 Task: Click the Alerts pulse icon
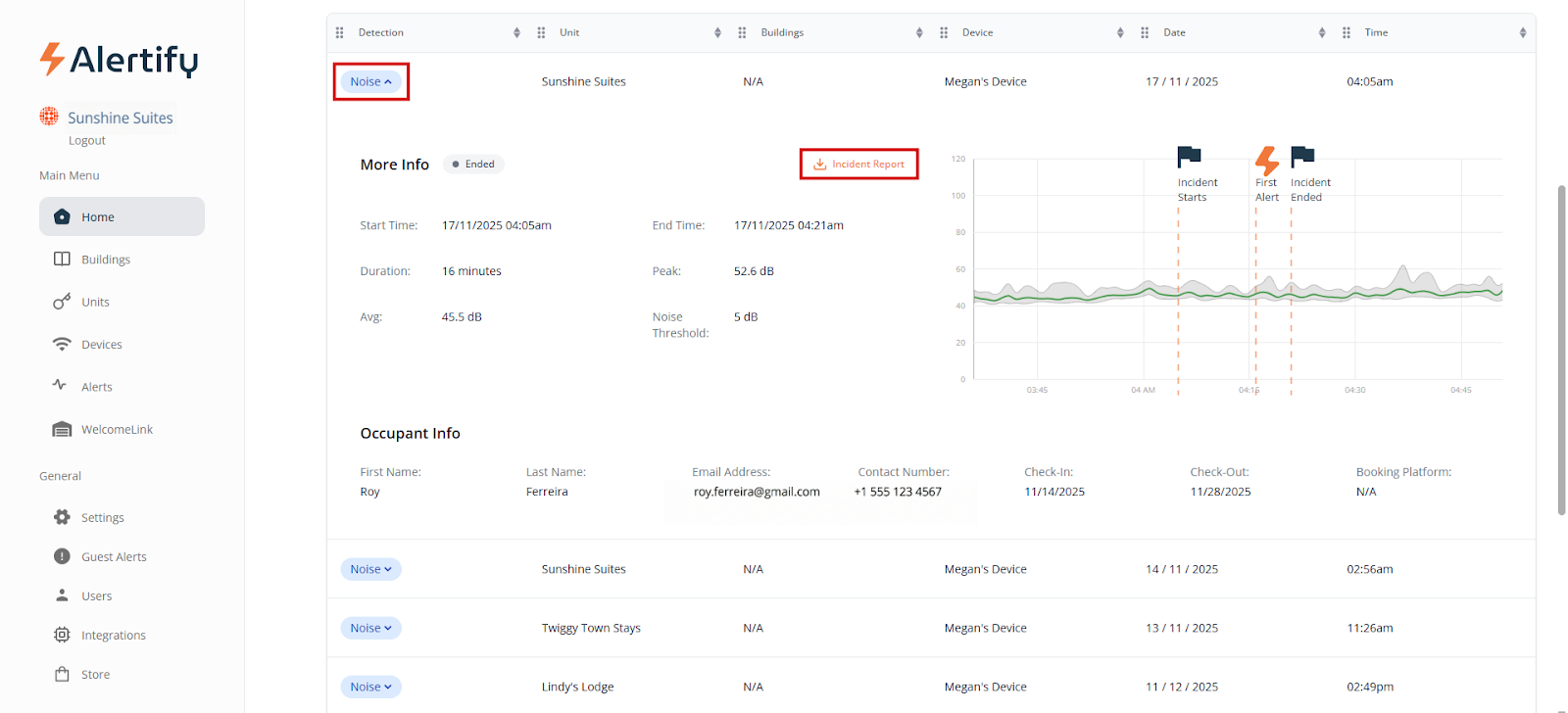click(x=60, y=386)
